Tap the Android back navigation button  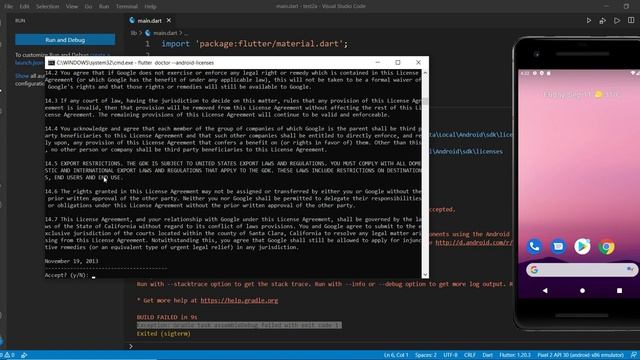coord(545,291)
